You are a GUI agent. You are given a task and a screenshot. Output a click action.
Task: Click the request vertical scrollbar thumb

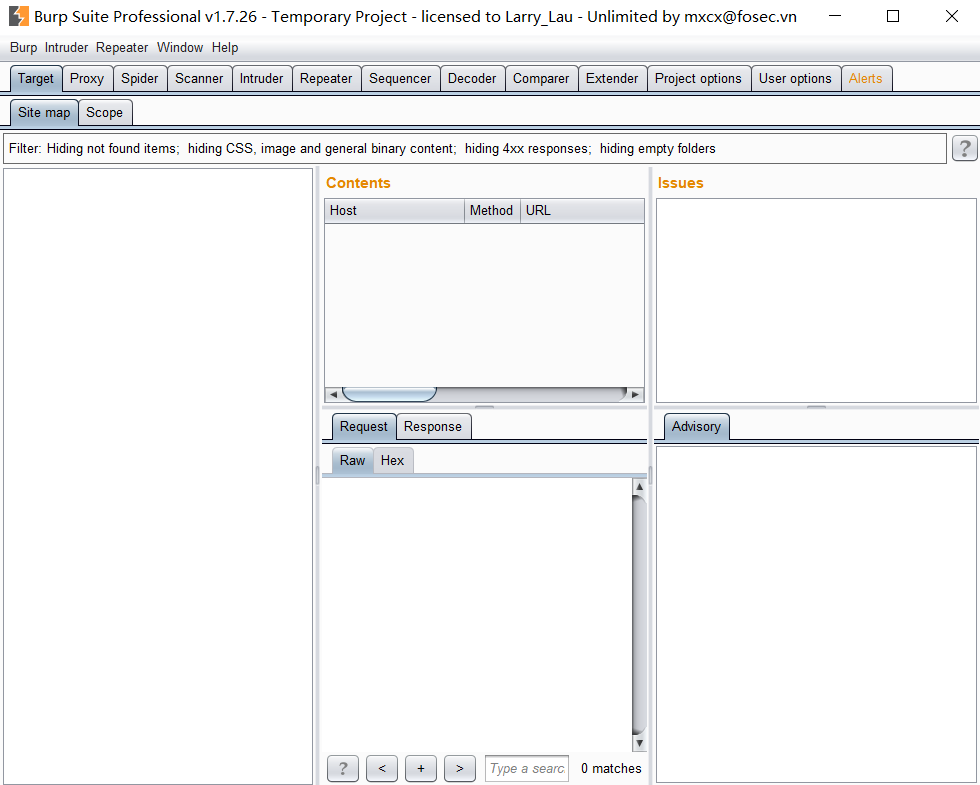(x=639, y=614)
